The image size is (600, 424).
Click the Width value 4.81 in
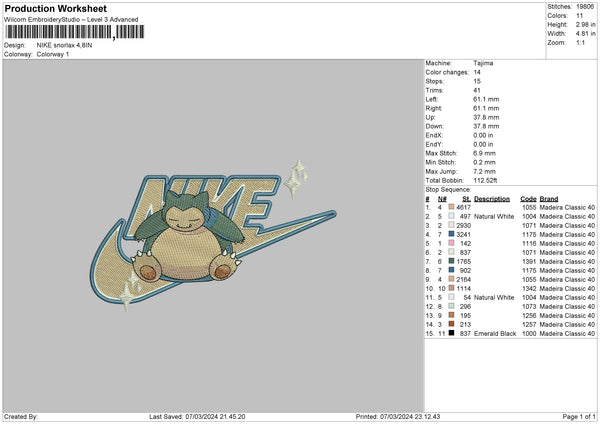click(585, 34)
